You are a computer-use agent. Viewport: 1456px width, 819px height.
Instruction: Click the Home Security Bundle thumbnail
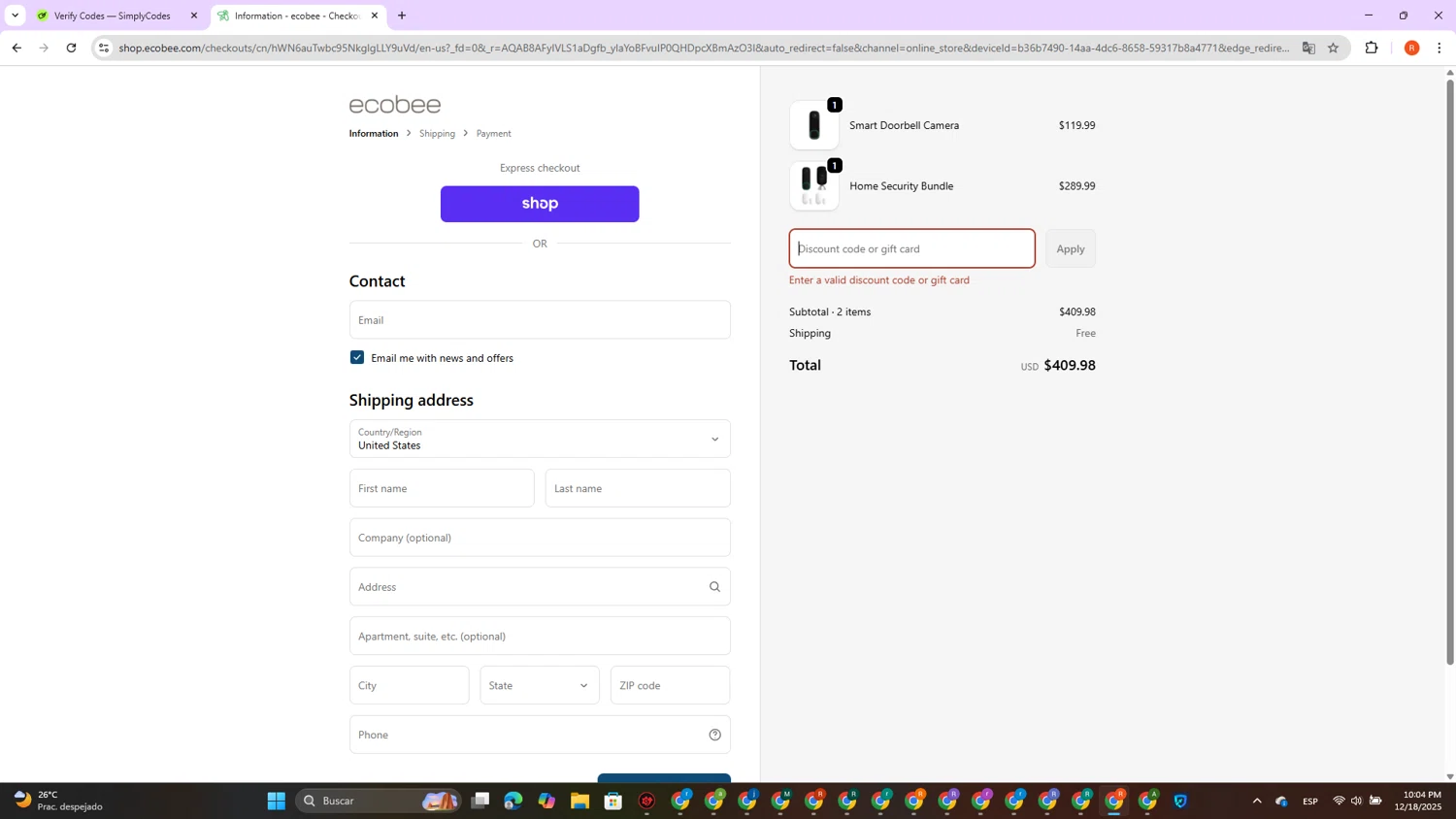click(x=814, y=185)
